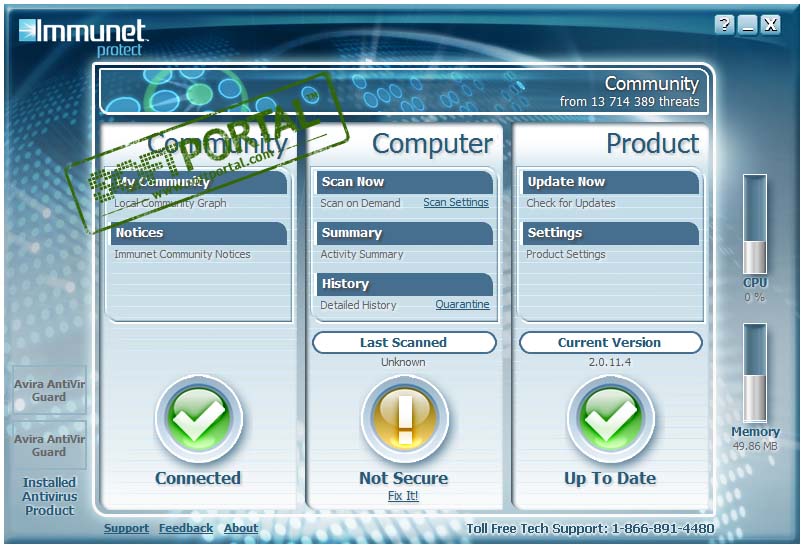Click Detailed History text
This screenshot has width=804, height=548.
[358, 305]
